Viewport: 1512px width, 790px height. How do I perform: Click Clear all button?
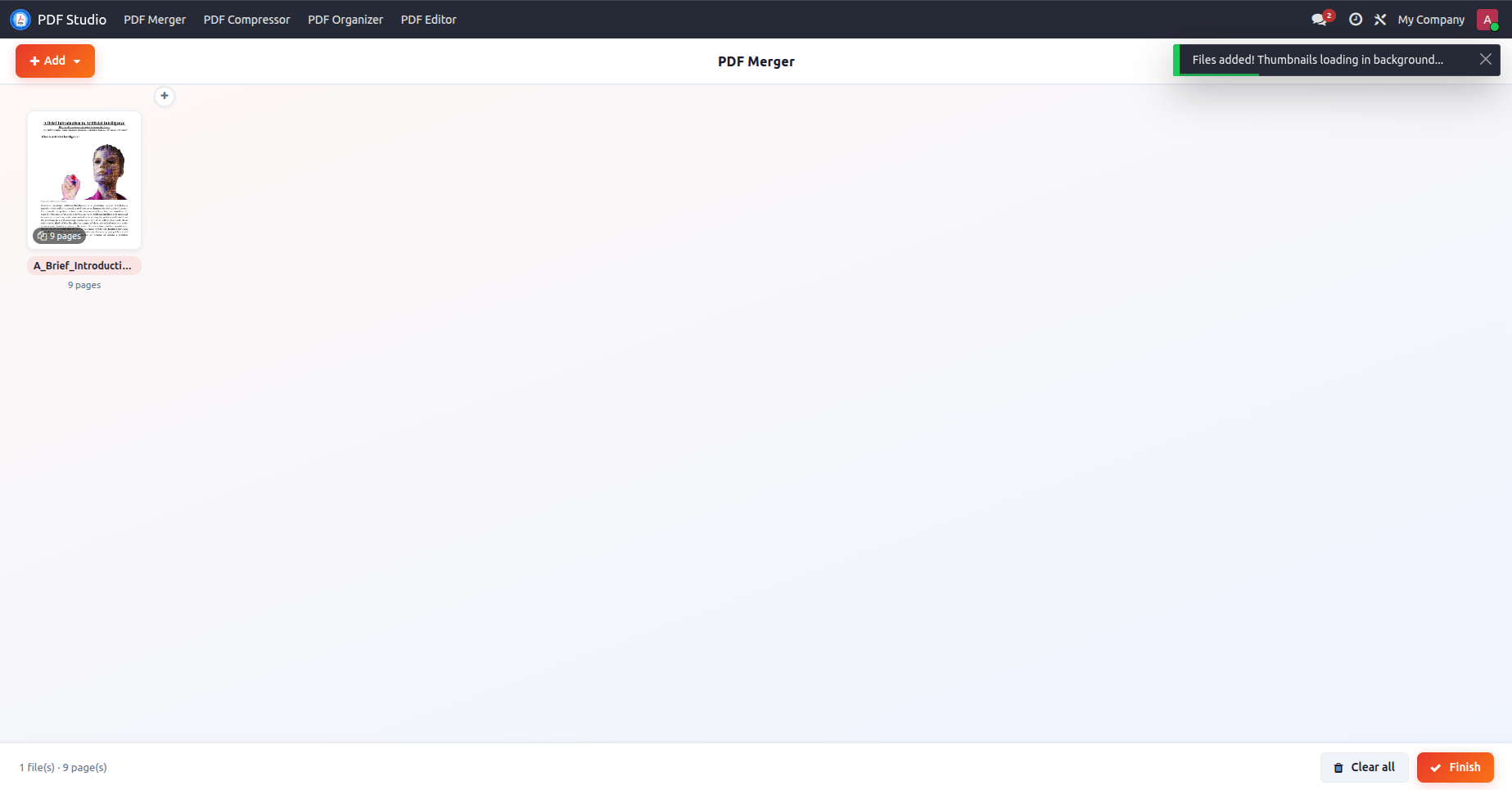[x=1364, y=767]
